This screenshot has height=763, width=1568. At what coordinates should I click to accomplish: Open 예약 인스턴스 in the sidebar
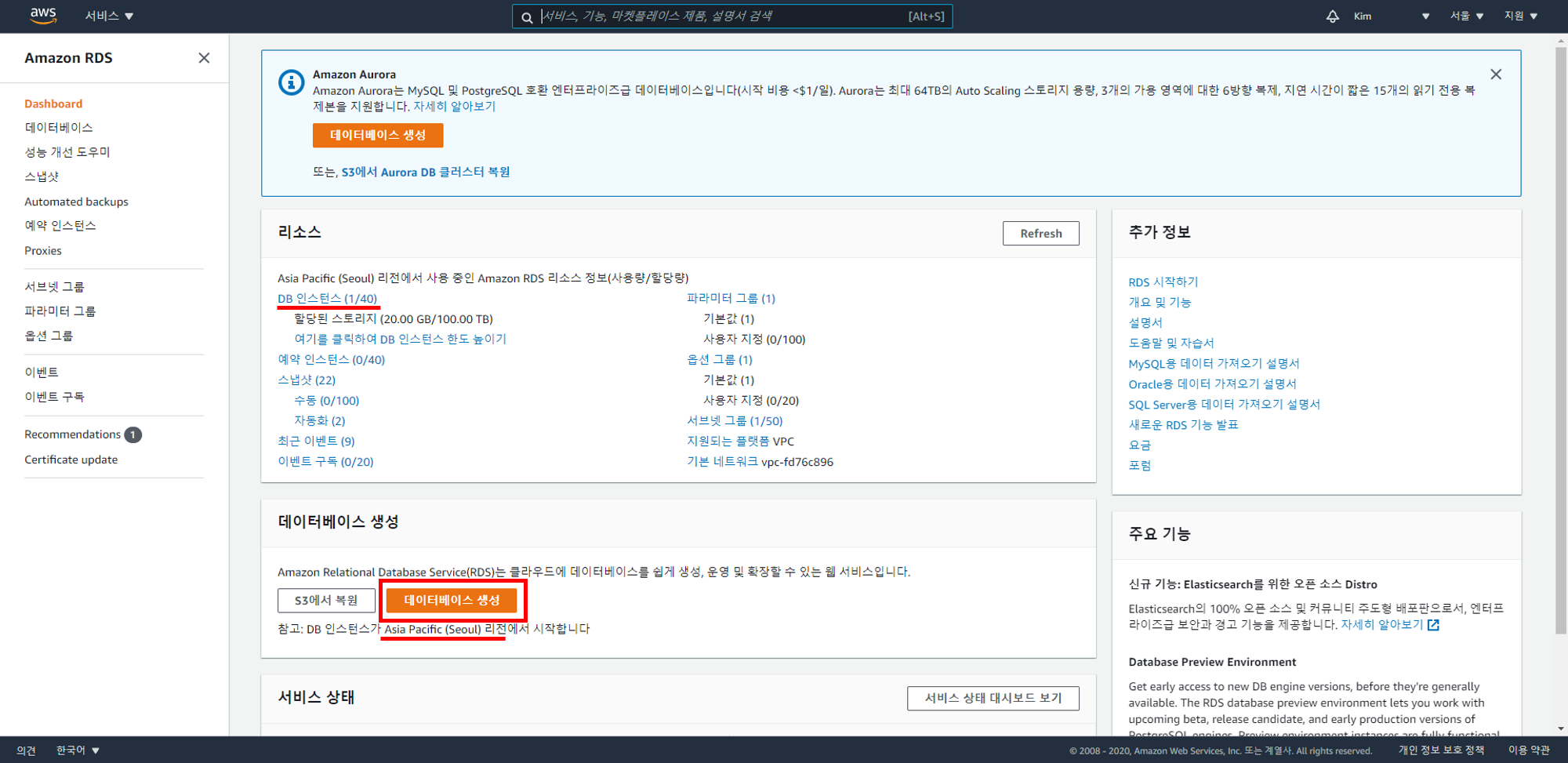pos(60,226)
